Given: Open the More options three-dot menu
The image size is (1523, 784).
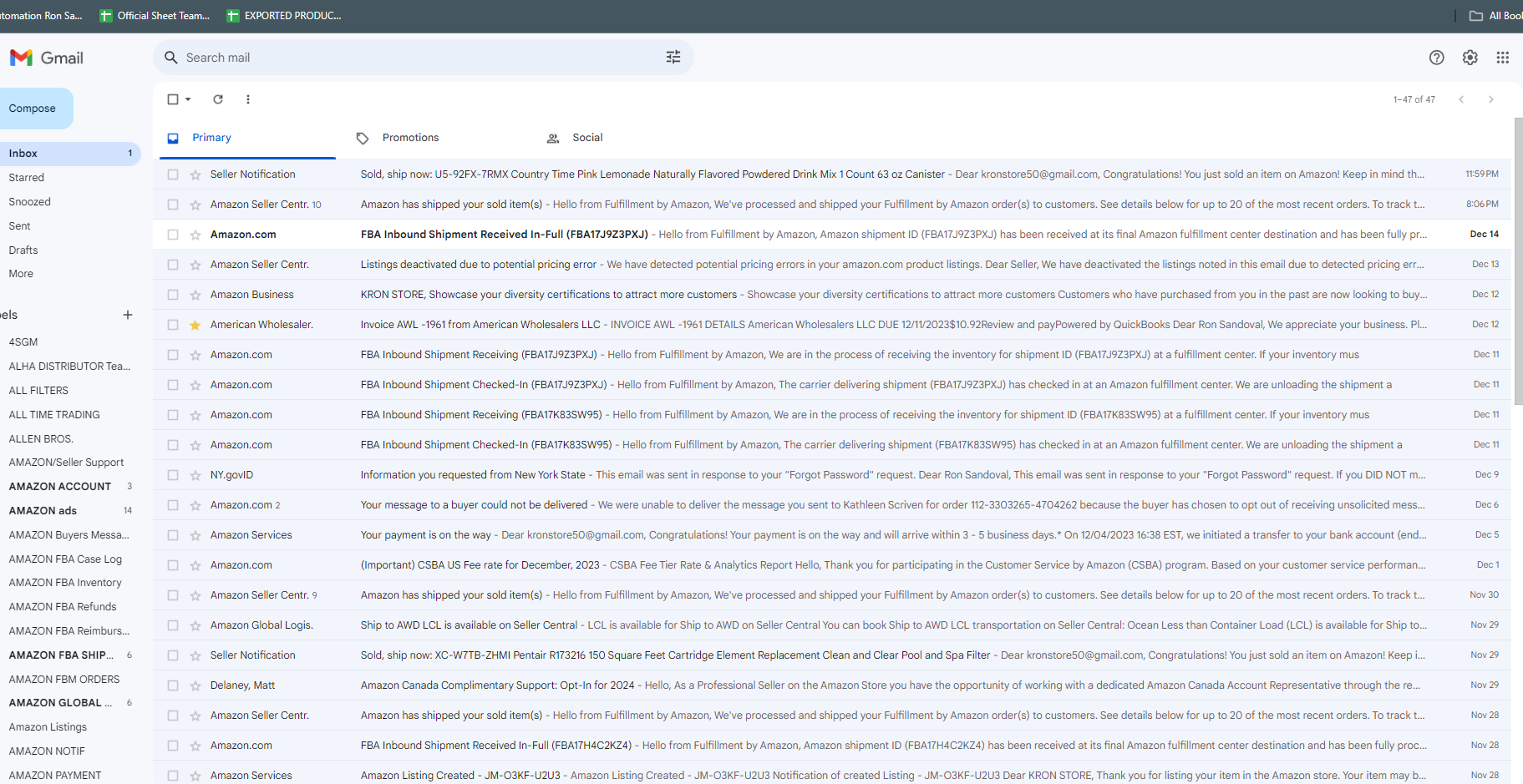Looking at the screenshot, I should [x=248, y=99].
